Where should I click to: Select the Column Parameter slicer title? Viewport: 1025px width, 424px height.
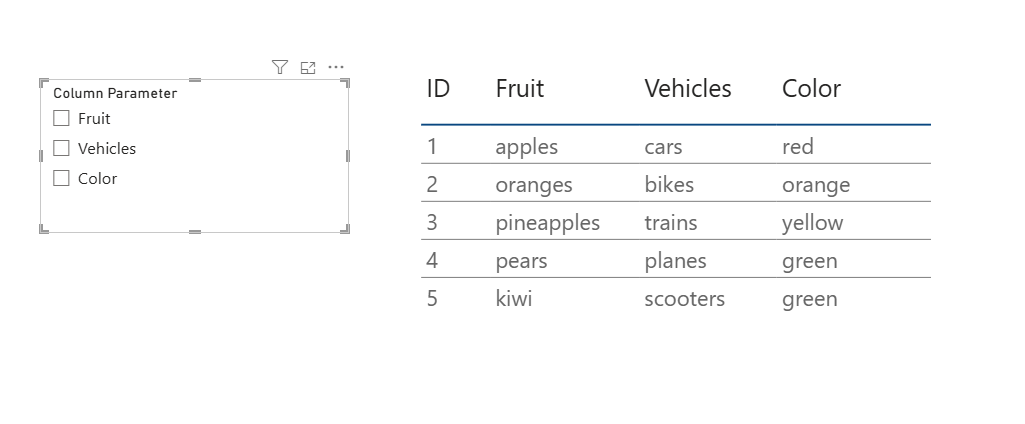click(x=115, y=93)
